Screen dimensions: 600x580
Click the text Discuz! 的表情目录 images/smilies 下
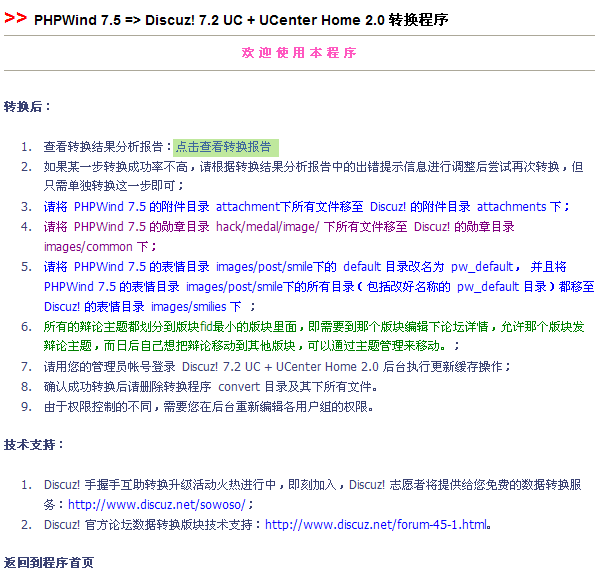143,306
